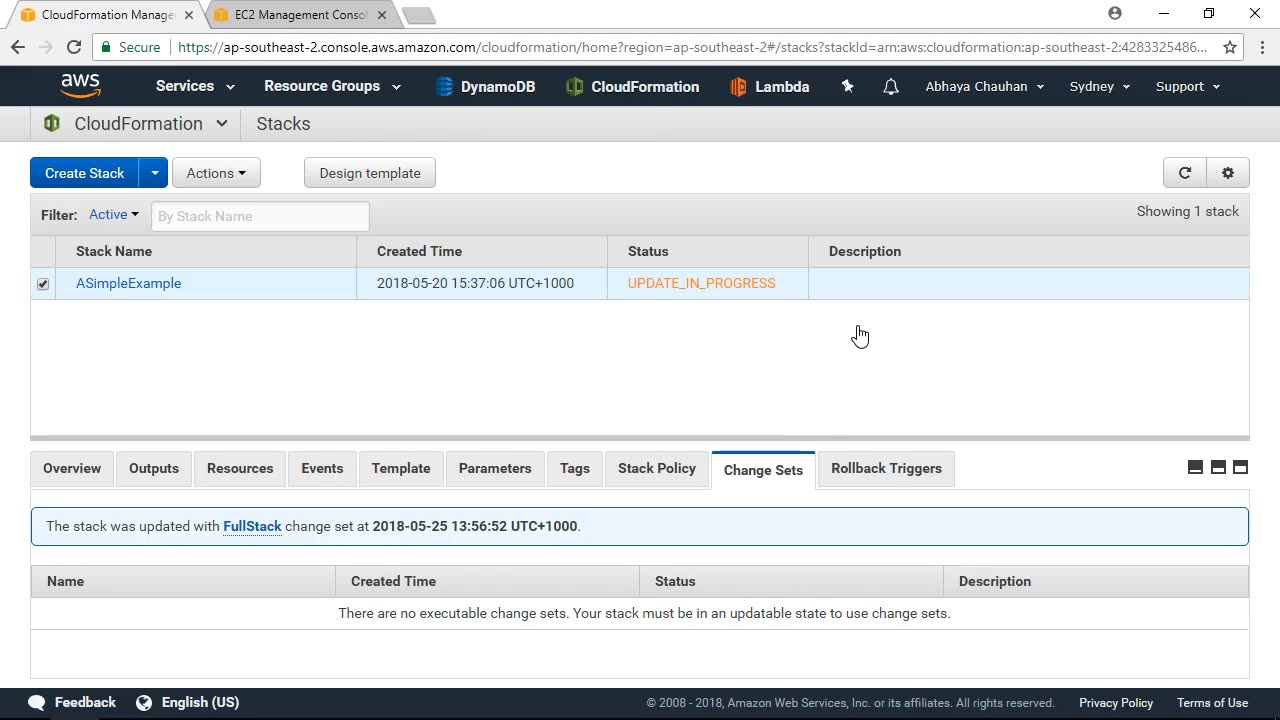Bookmark this page with the star

click(1230, 47)
